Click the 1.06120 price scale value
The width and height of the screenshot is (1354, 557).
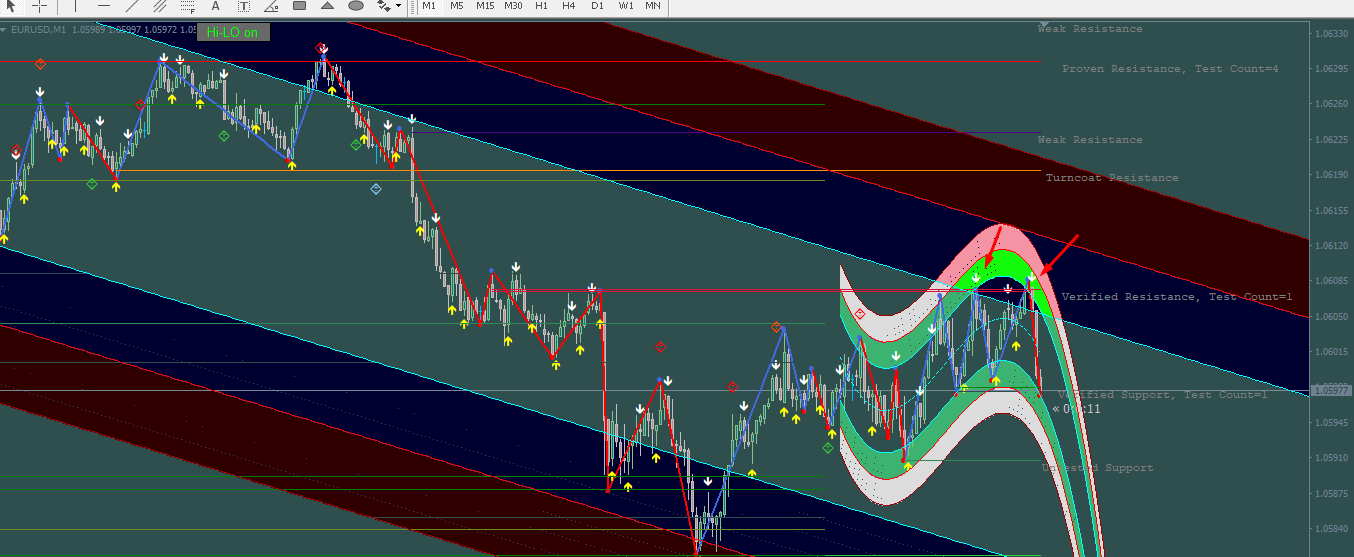pyautogui.click(x=1331, y=246)
